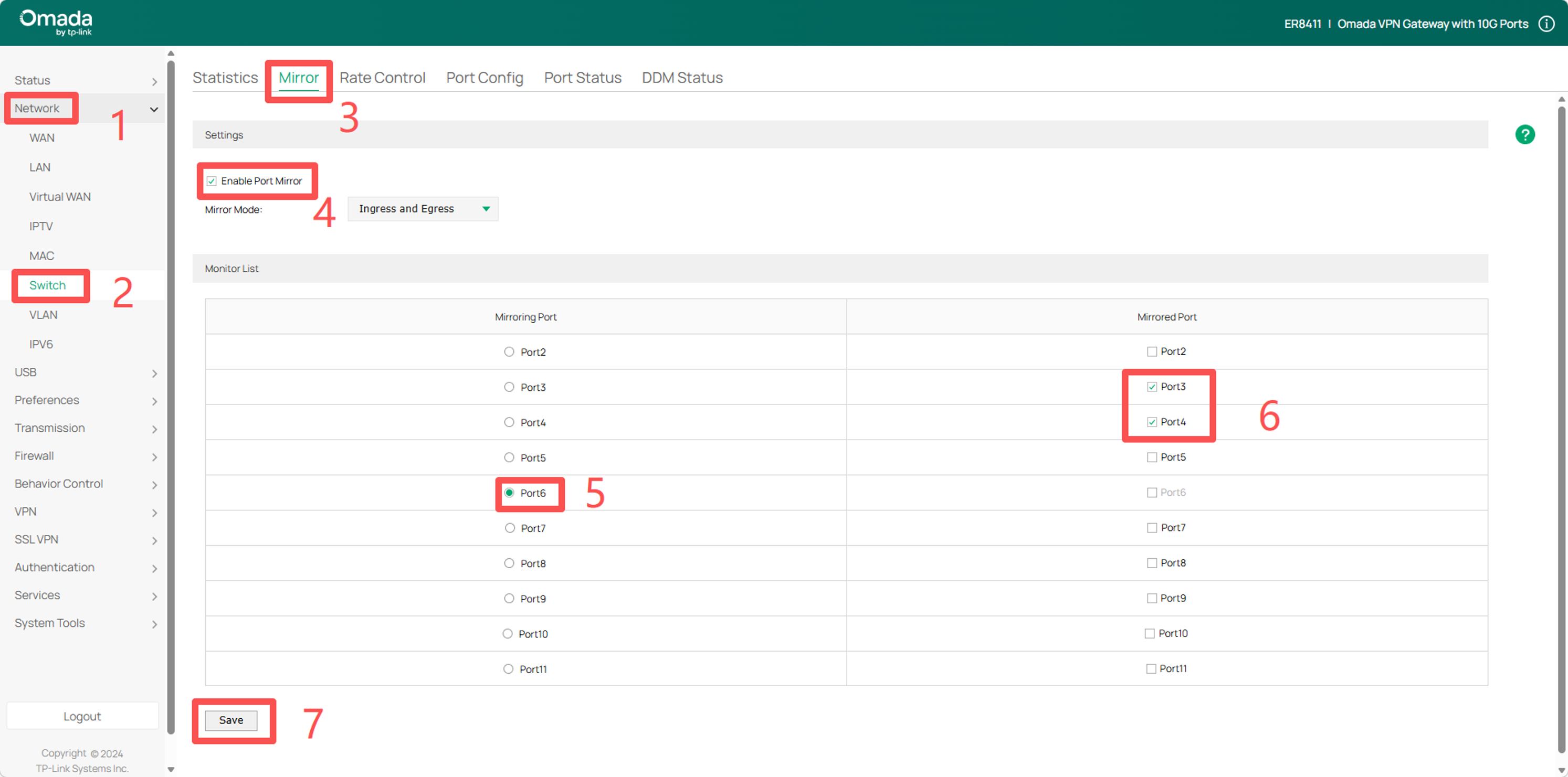Select Port2 as the mirroring port
The image size is (1568, 777).
pos(509,352)
